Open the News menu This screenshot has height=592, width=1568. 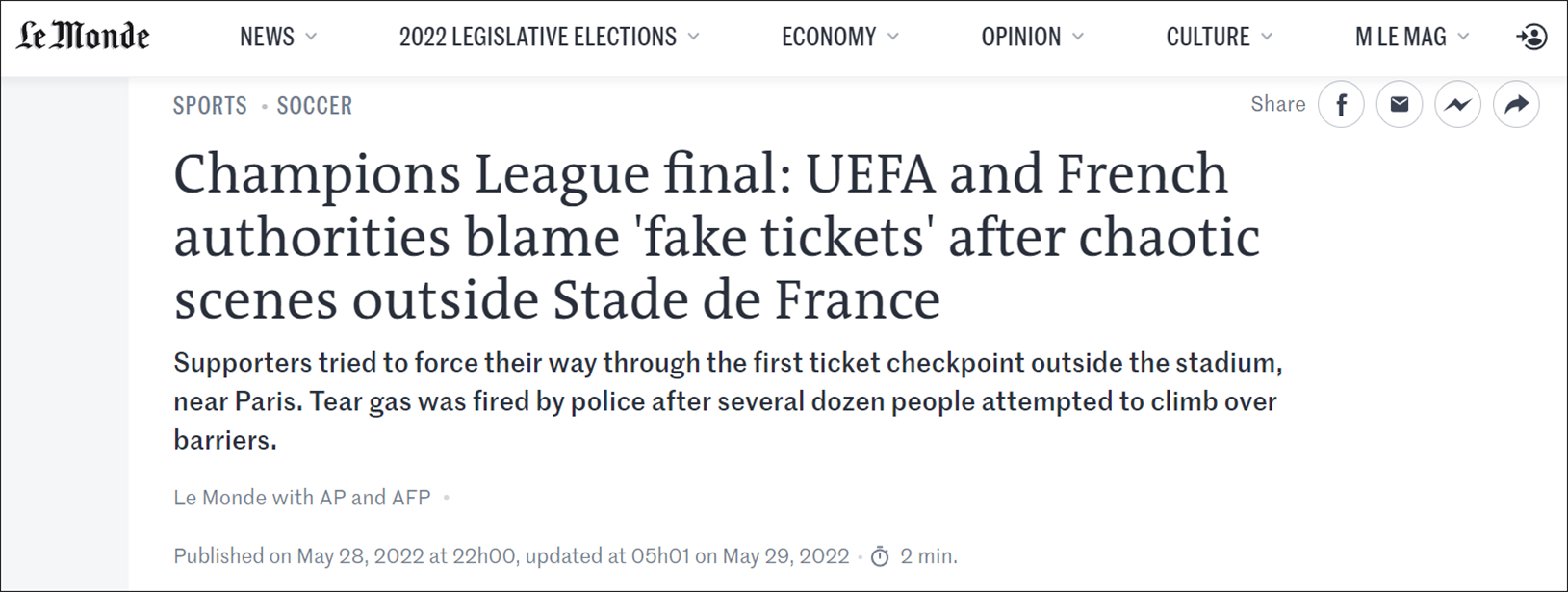267,37
